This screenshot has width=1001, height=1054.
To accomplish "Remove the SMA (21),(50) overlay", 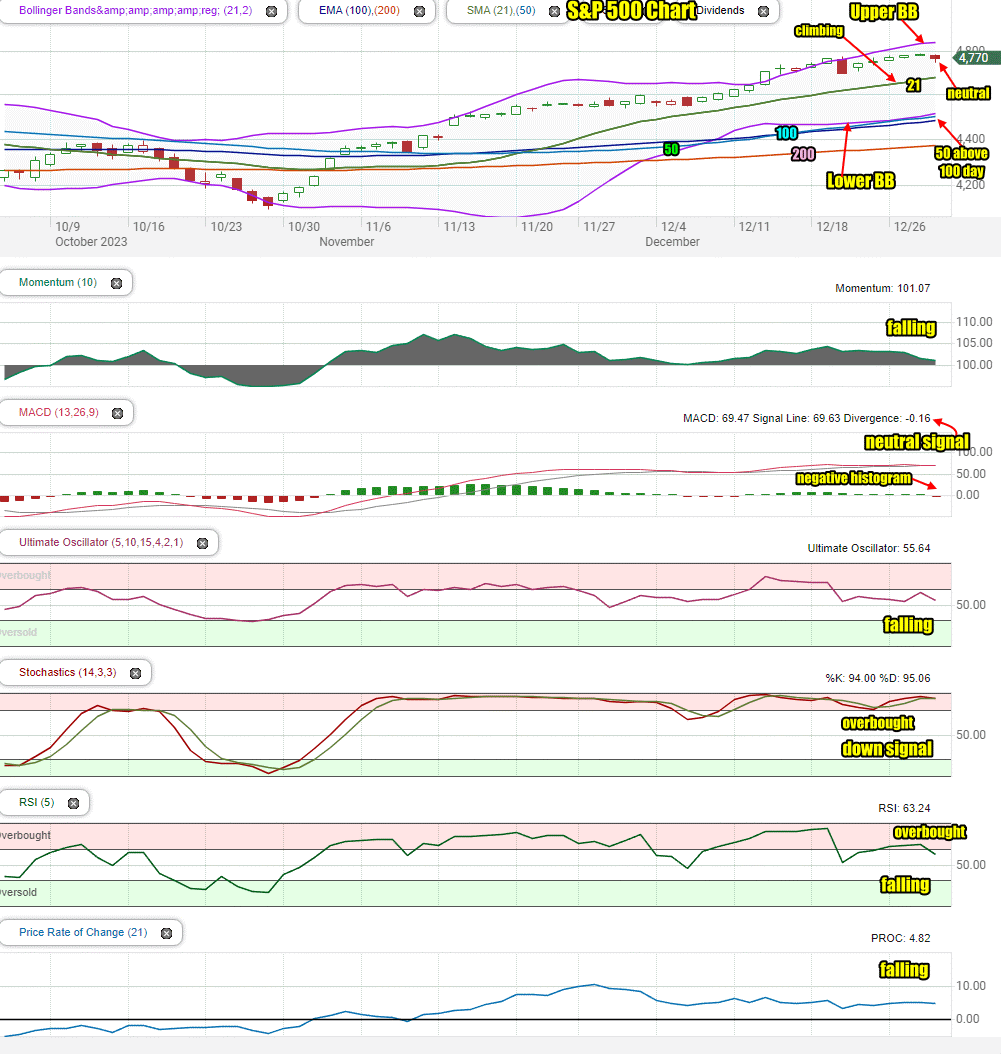I will click(555, 11).
